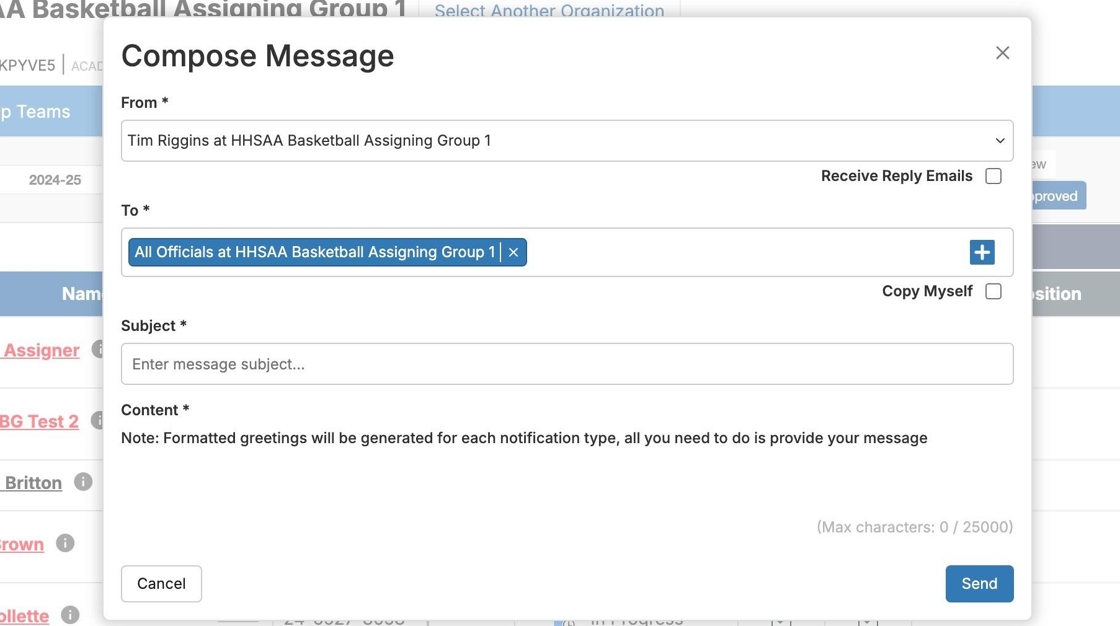Remove the All Officials recipient chip
The width and height of the screenshot is (1120, 626).
[513, 252]
